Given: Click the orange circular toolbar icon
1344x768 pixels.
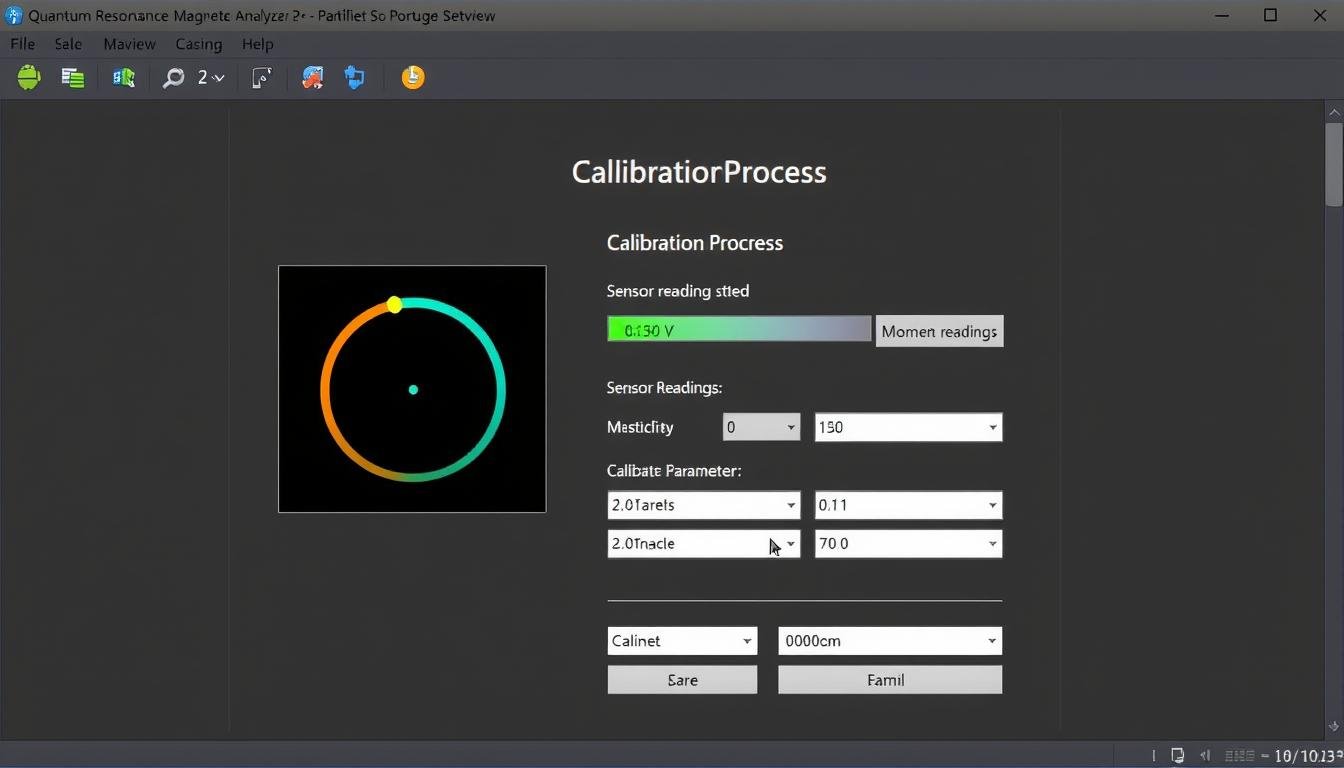Looking at the screenshot, I should tap(413, 78).
